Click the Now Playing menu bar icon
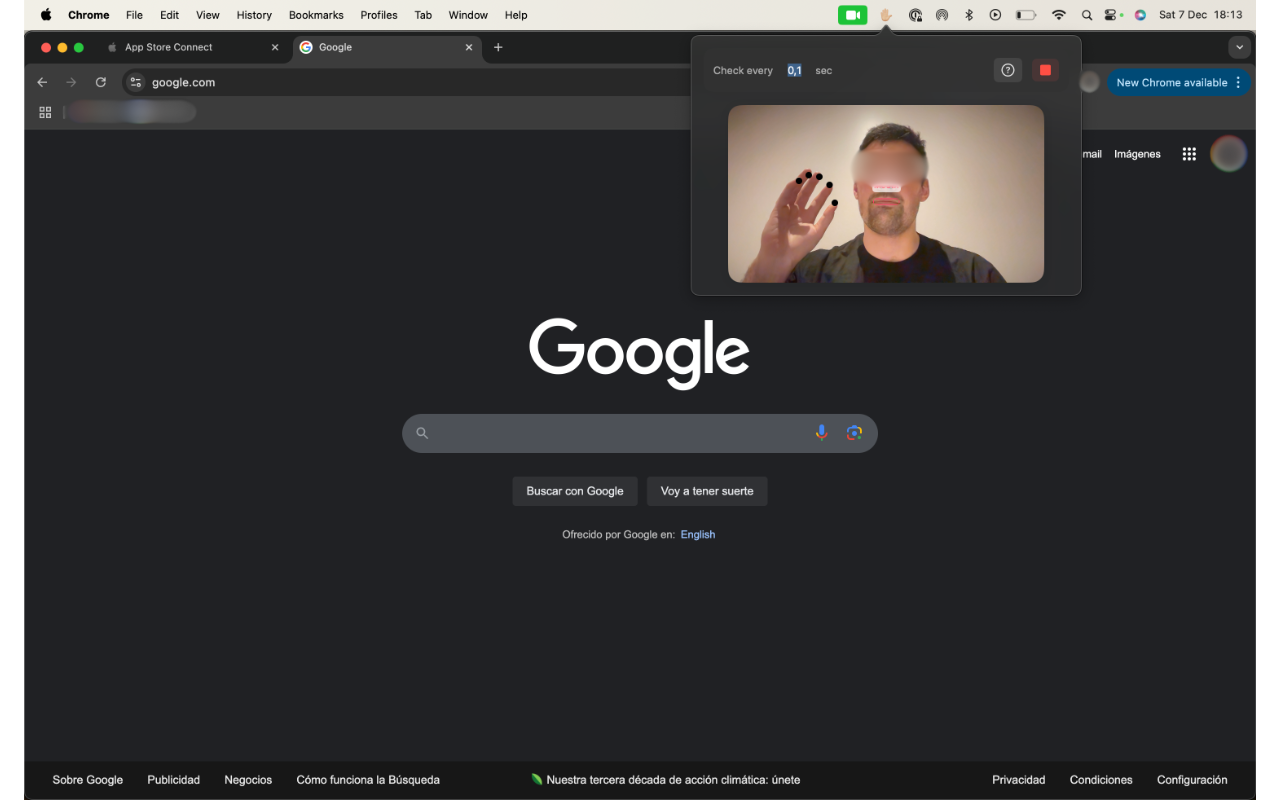Viewport: 1280px width, 800px height. (x=995, y=15)
